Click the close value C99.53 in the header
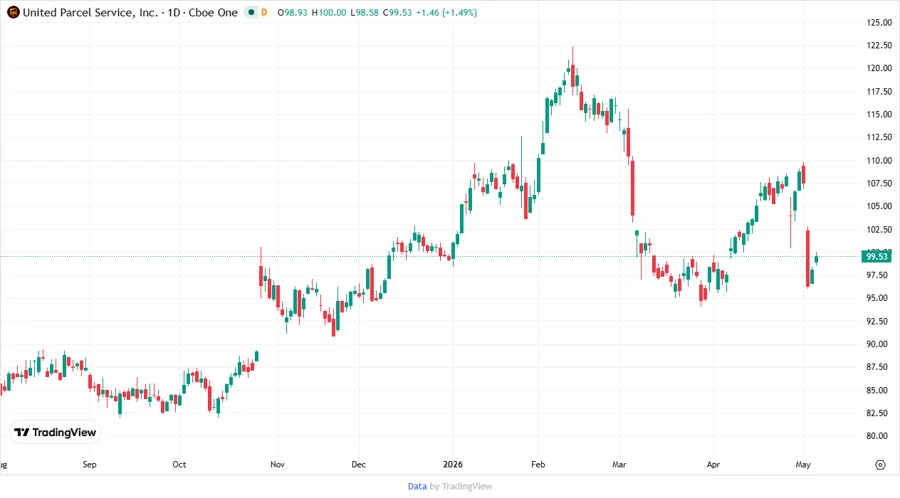The width and height of the screenshot is (900, 498). click(x=397, y=13)
